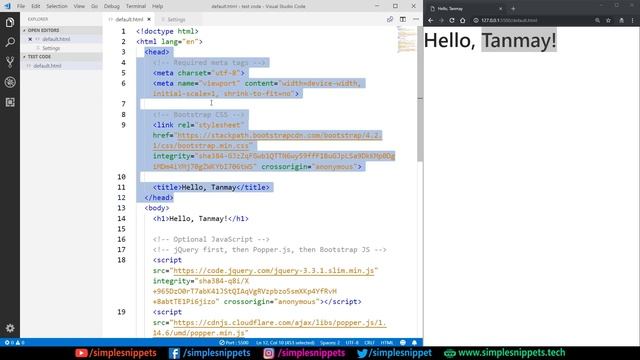
Task: Click the editor vertical scrollbar thumb
Action: click(x=420, y=94)
